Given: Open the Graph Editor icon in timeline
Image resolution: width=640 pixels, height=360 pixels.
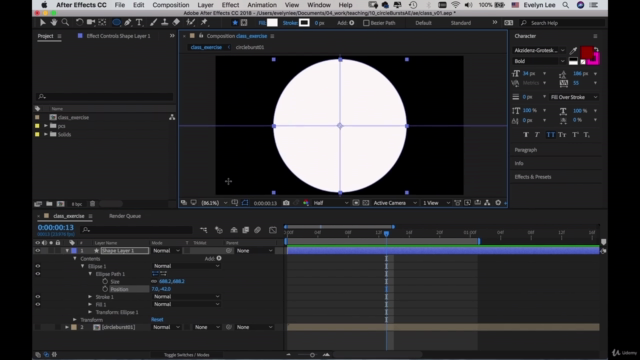Looking at the screenshot, I should (x=273, y=230).
